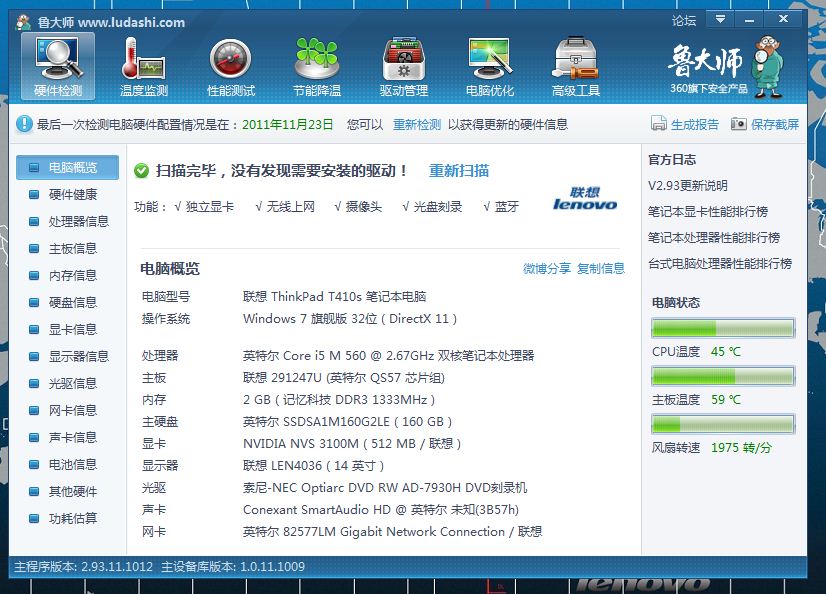Image resolution: width=826 pixels, height=594 pixels.
Task: Click the Lenovo brand logo
Action: (585, 199)
